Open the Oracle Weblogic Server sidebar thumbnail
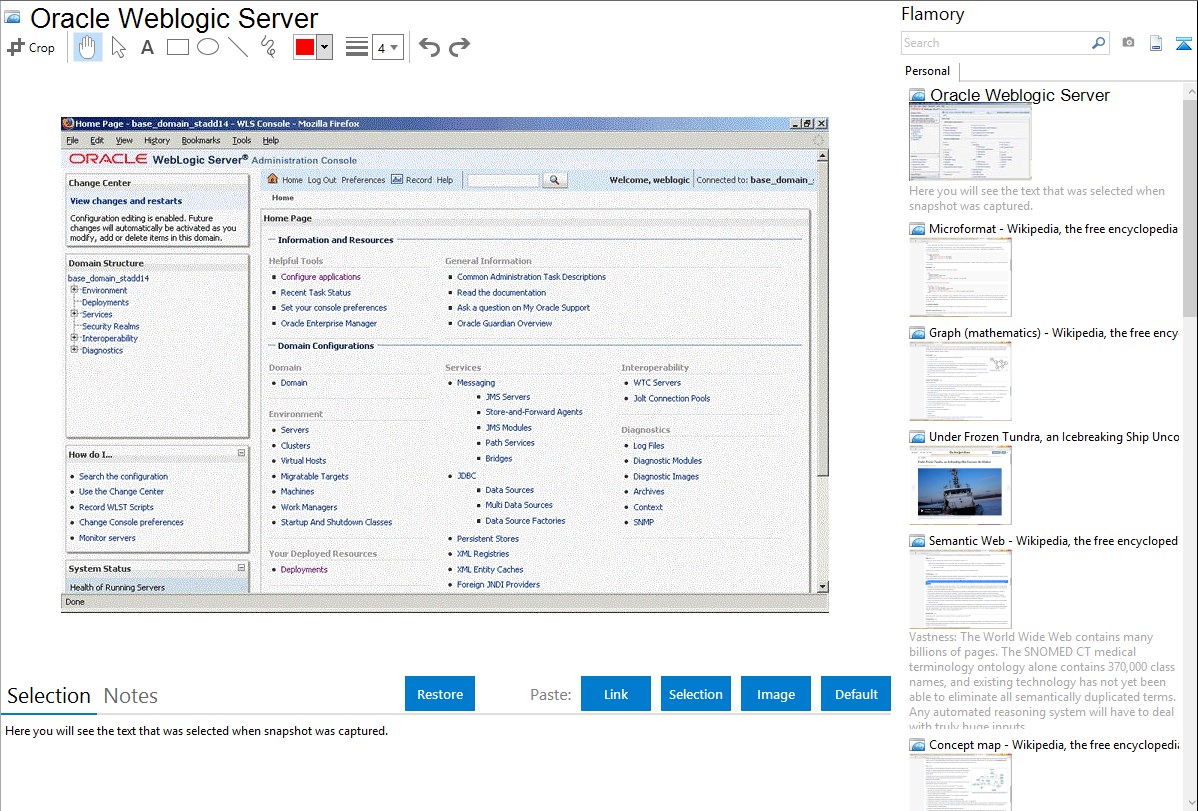Image resolution: width=1198 pixels, height=811 pixels. [x=970, y=143]
